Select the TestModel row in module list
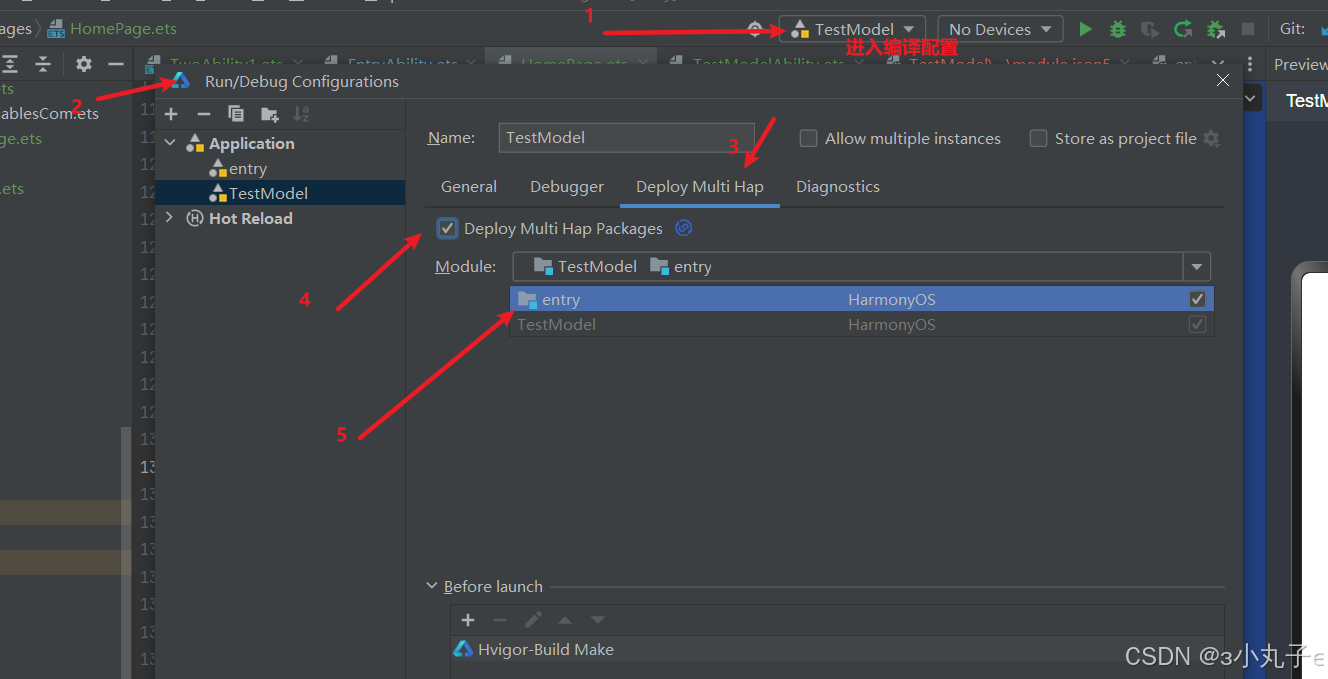Viewport: 1328px width, 679px height. tap(861, 324)
